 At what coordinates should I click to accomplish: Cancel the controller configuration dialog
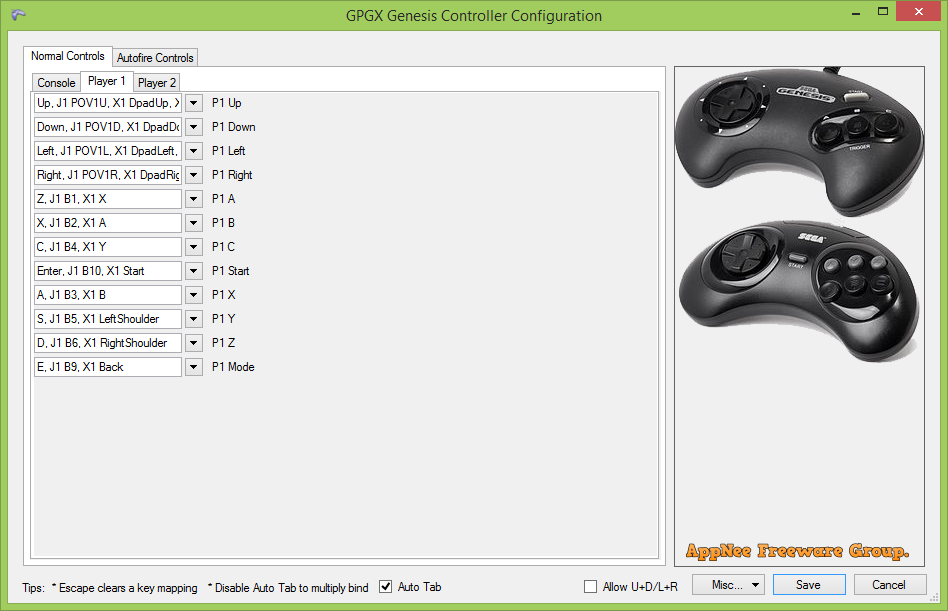889,584
